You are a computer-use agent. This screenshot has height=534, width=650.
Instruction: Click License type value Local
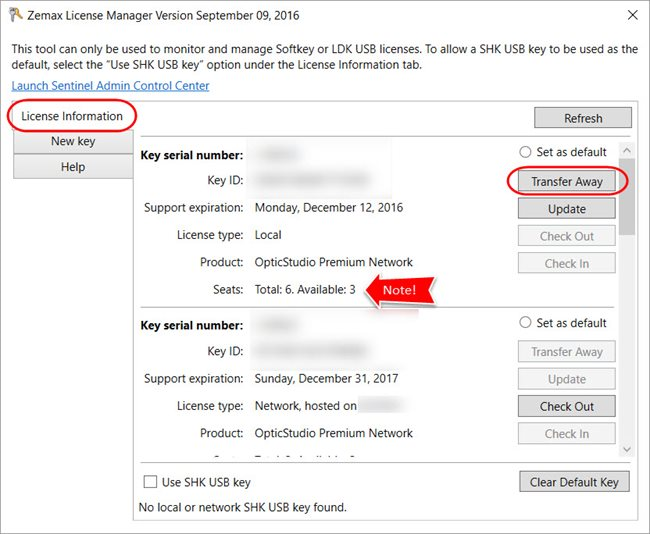click(268, 235)
